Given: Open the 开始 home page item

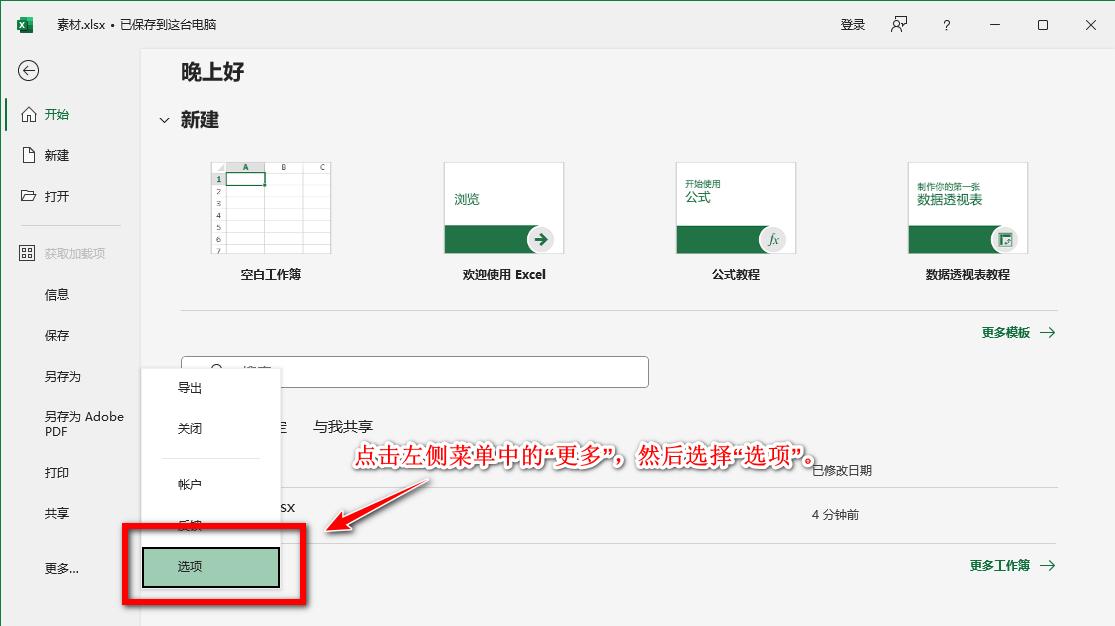Looking at the screenshot, I should [57, 115].
